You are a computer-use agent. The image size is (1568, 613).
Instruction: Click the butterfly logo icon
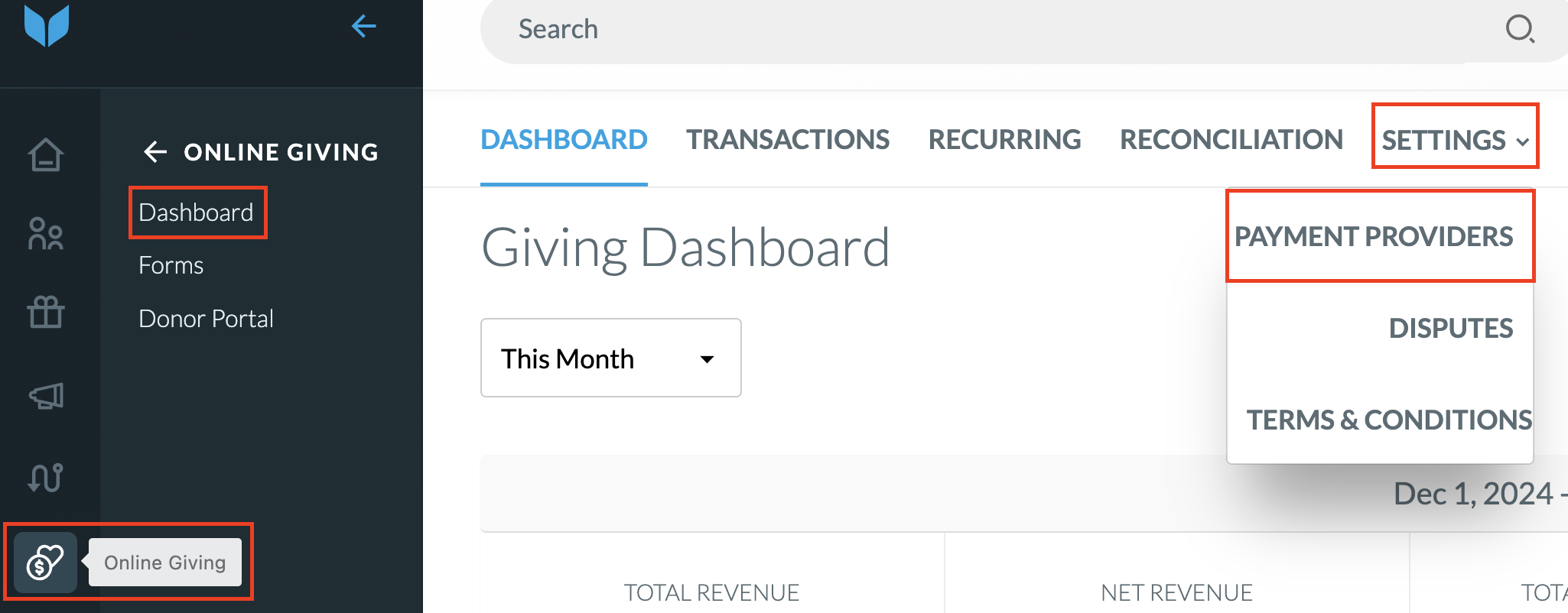pos(47,25)
